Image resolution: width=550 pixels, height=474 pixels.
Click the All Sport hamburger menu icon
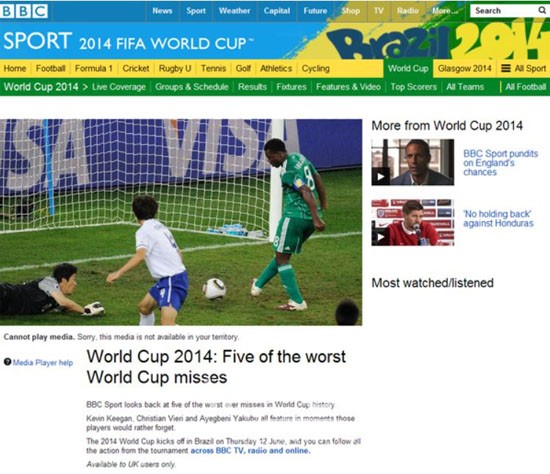(505, 68)
